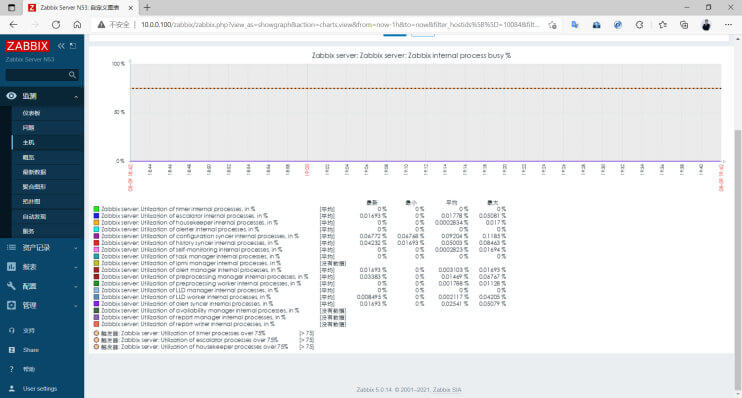Open 问题 in the sidebar

(28, 128)
